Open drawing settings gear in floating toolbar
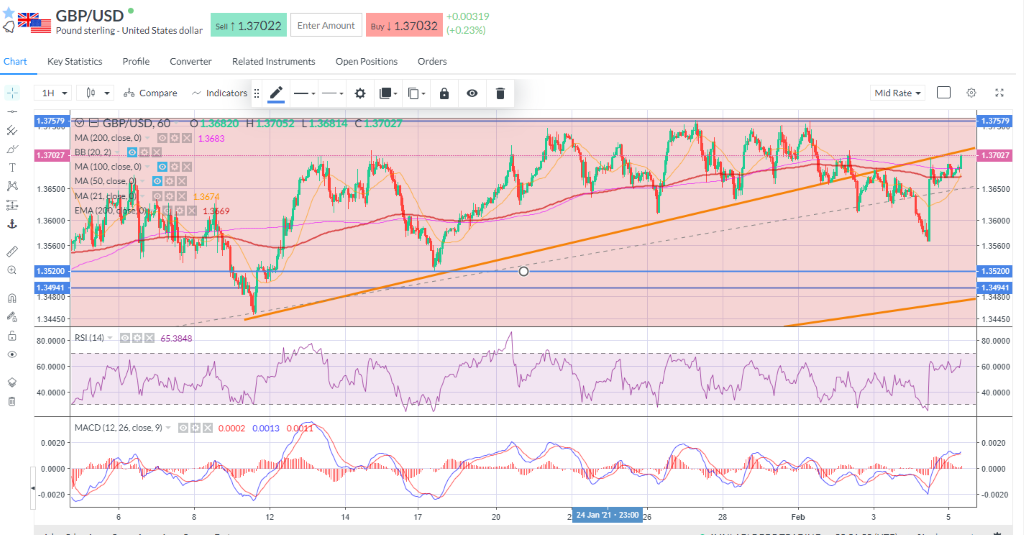 [x=360, y=93]
